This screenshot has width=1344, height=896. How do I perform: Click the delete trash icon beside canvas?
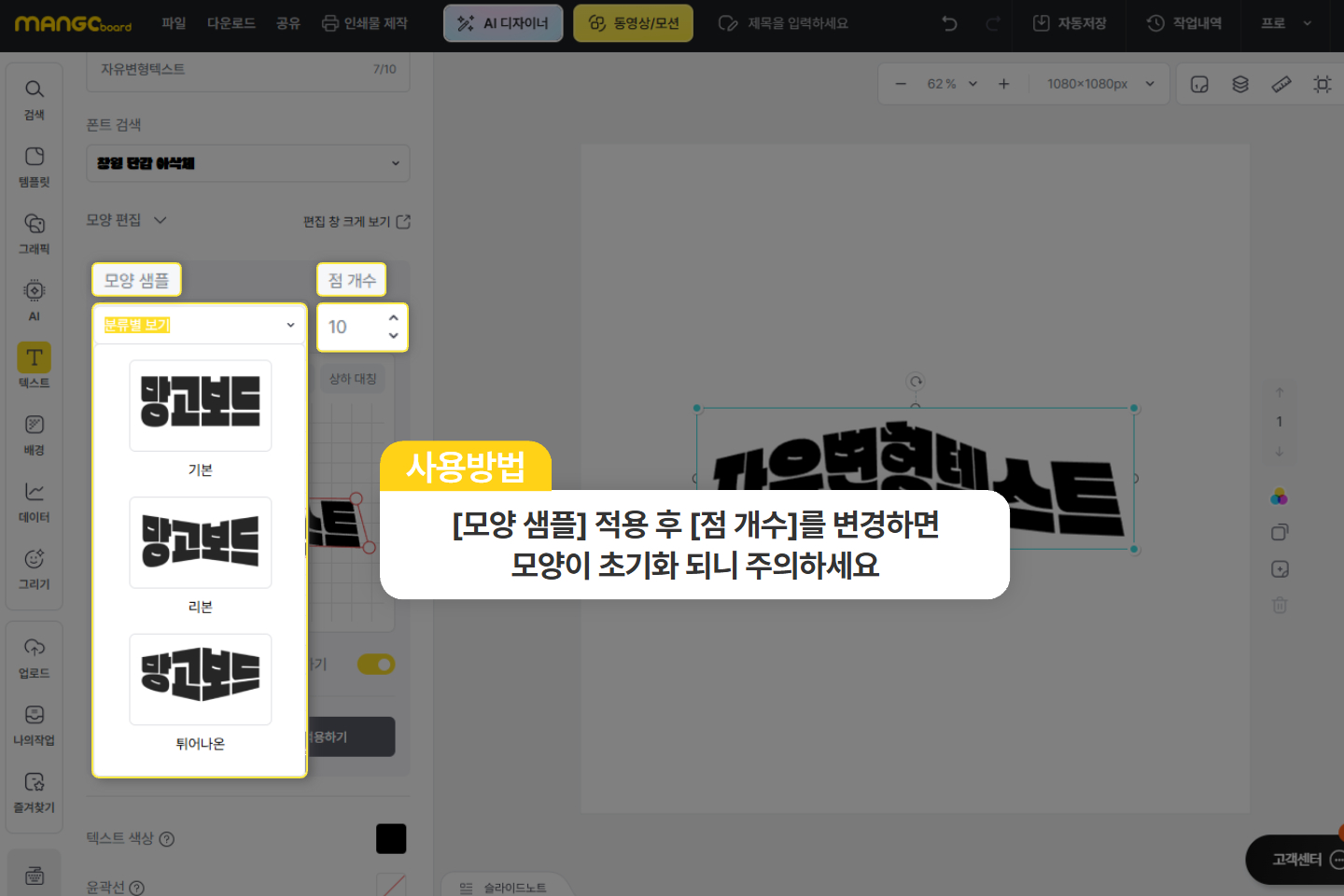click(1280, 605)
